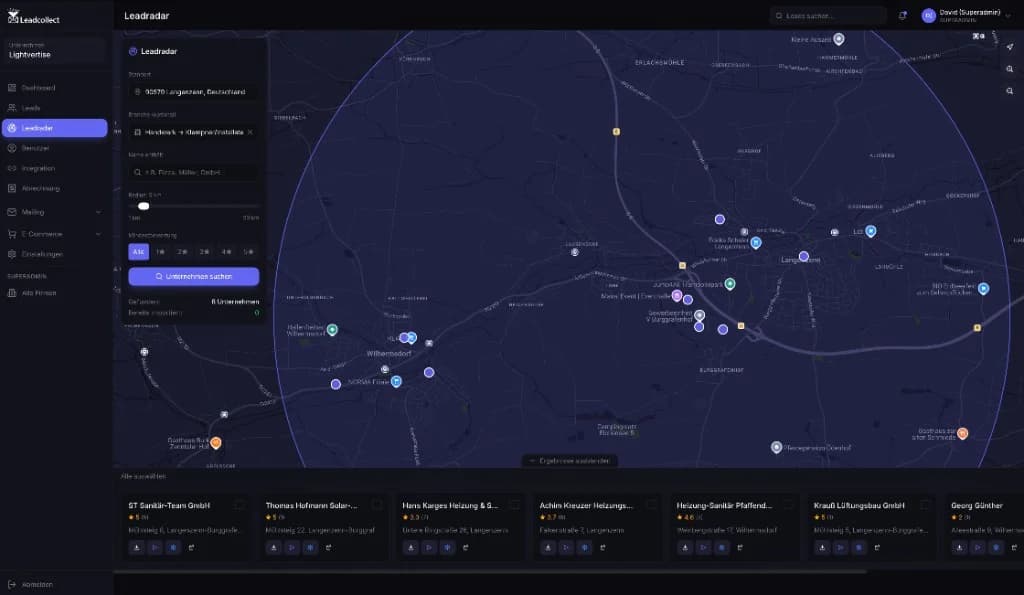Open the Krauß Lüftungsbau GmbH company title

pos(859,506)
